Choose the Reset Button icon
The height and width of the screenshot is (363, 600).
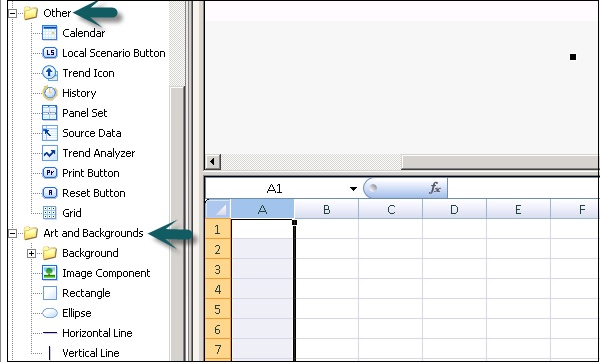[x=50, y=193]
